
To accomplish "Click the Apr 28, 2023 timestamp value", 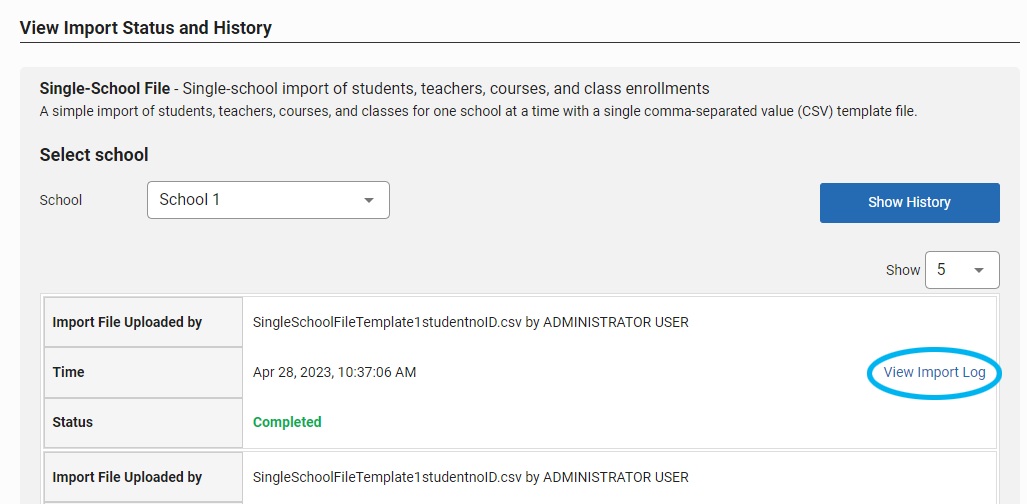I will click(x=334, y=372).
